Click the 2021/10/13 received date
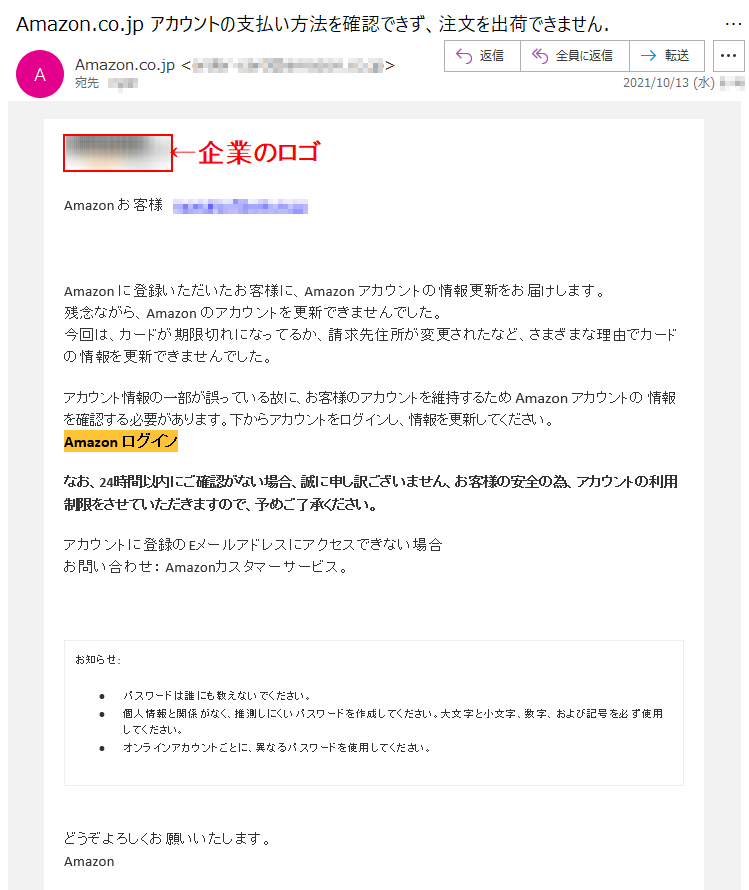 (668, 83)
